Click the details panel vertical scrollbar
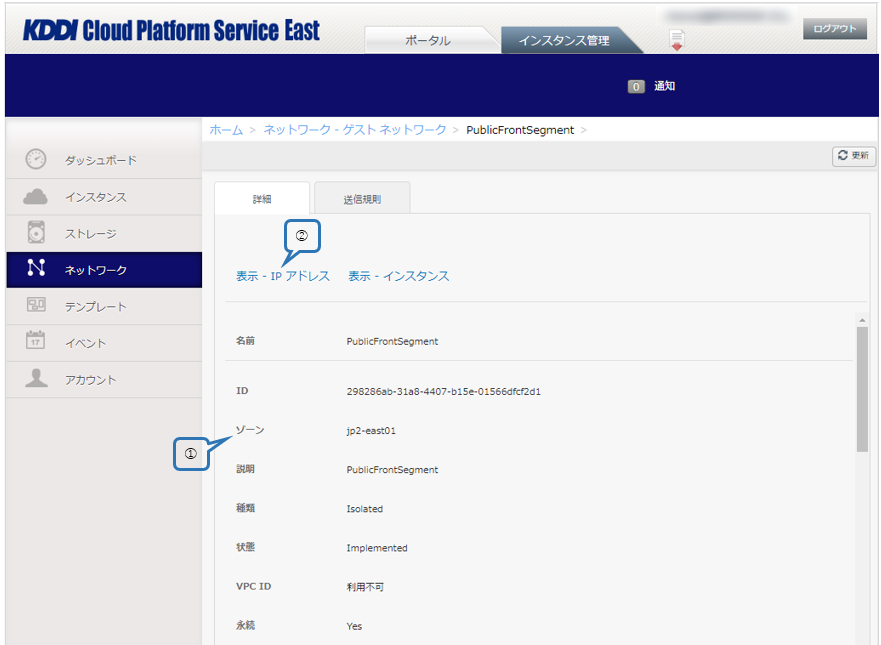The width and height of the screenshot is (881, 645). (861, 390)
